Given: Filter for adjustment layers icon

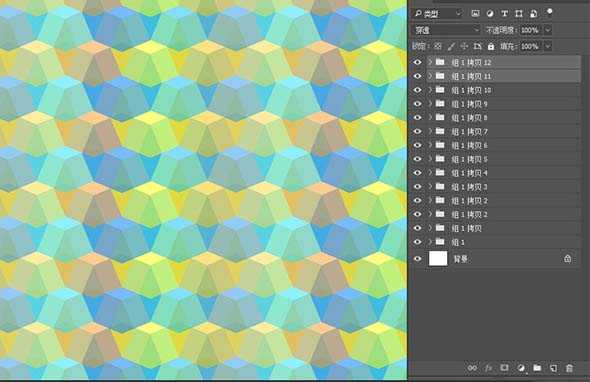Looking at the screenshot, I should click(490, 14).
